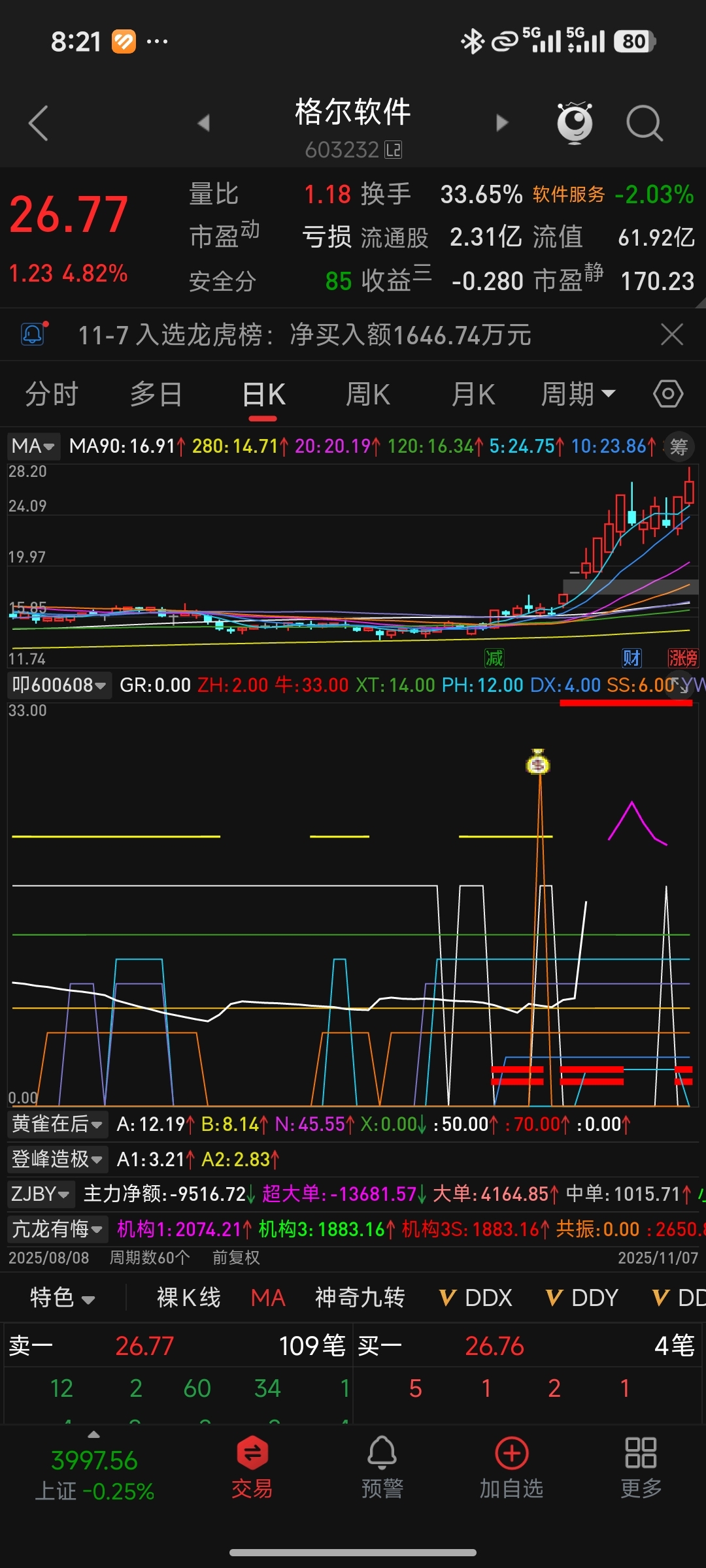
Task: Tap 主力净额 -9516.72 value
Action: 169,1194
